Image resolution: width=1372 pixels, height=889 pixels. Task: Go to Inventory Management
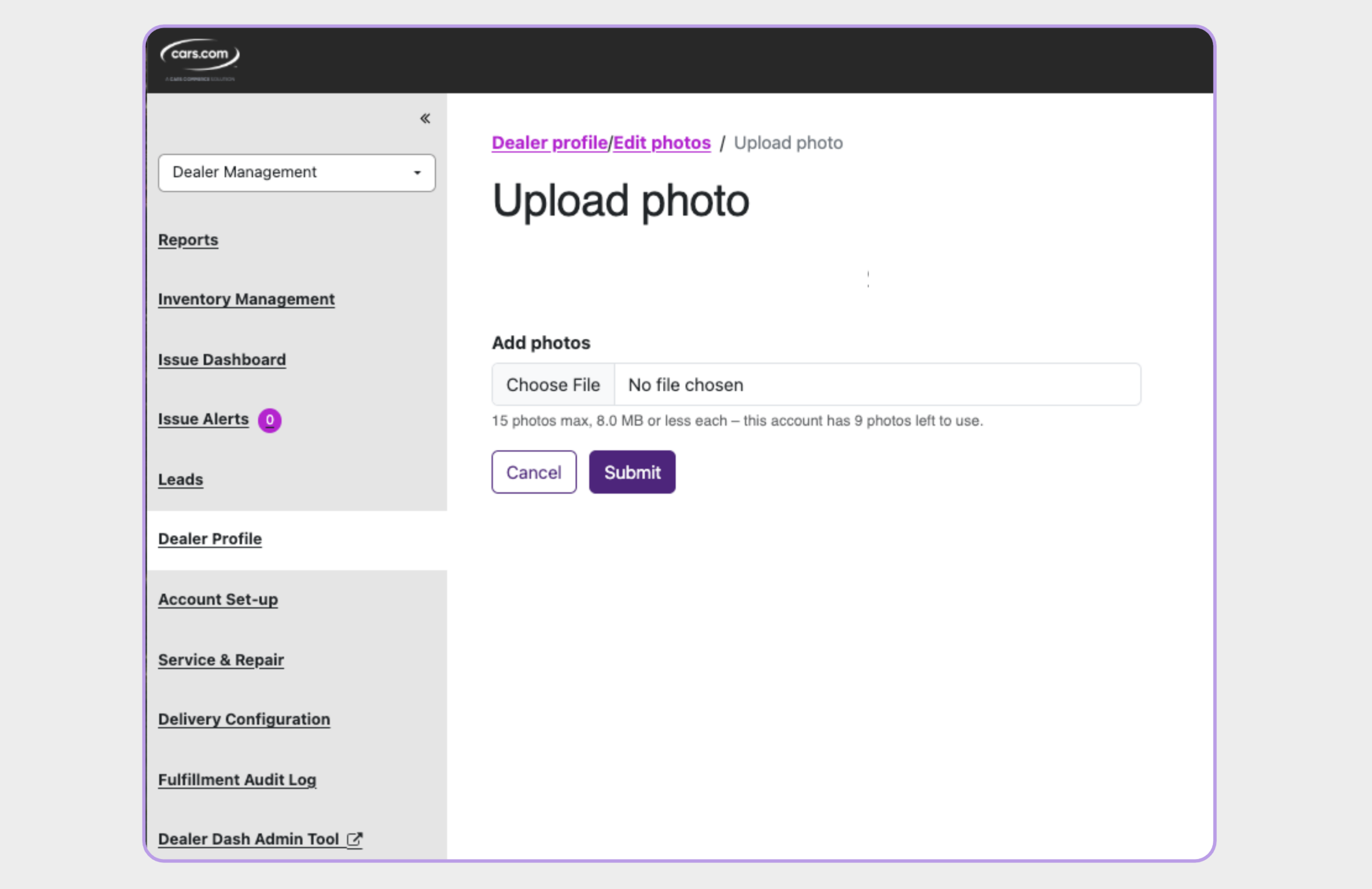[246, 299]
